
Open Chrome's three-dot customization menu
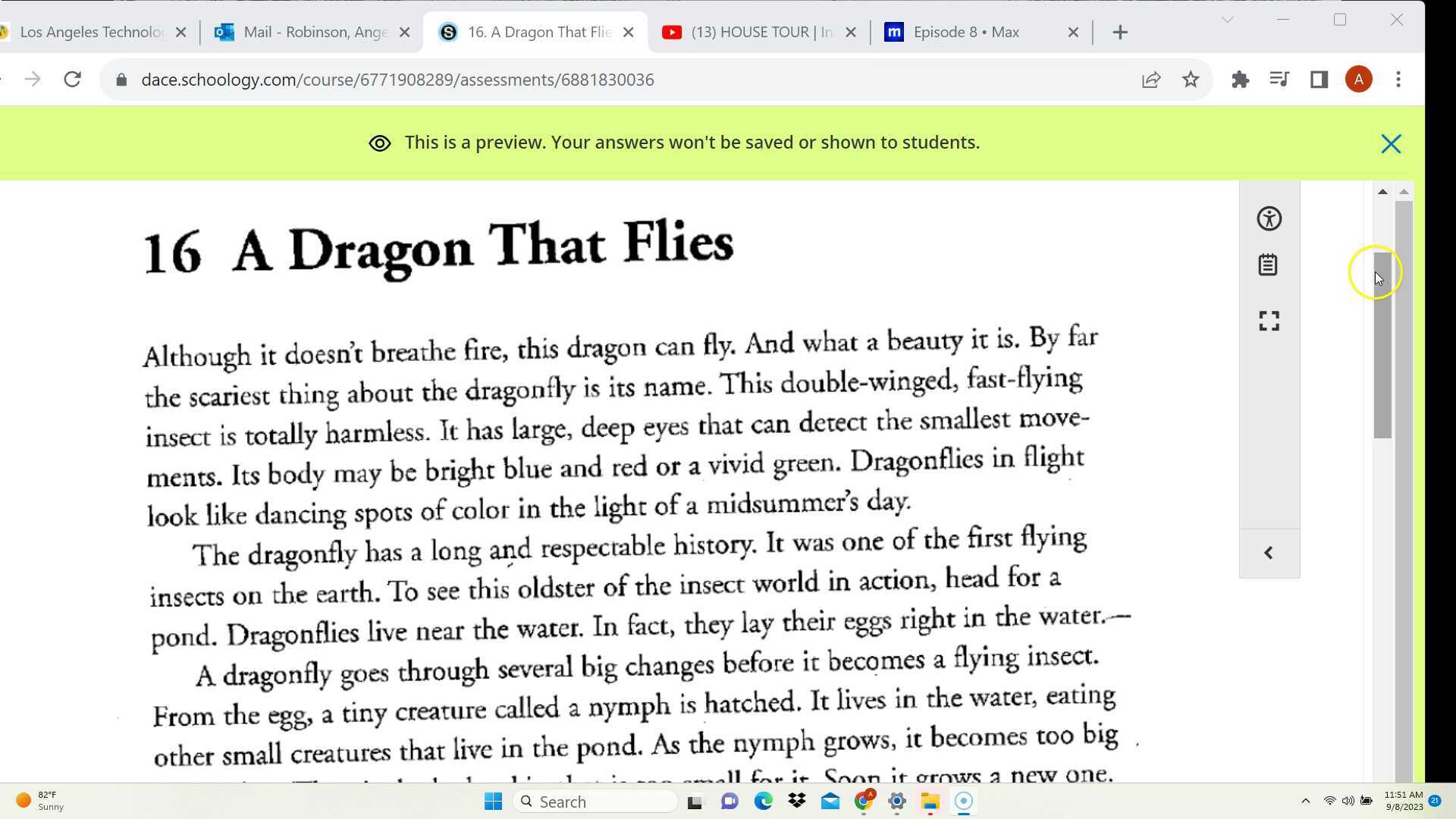click(1399, 79)
